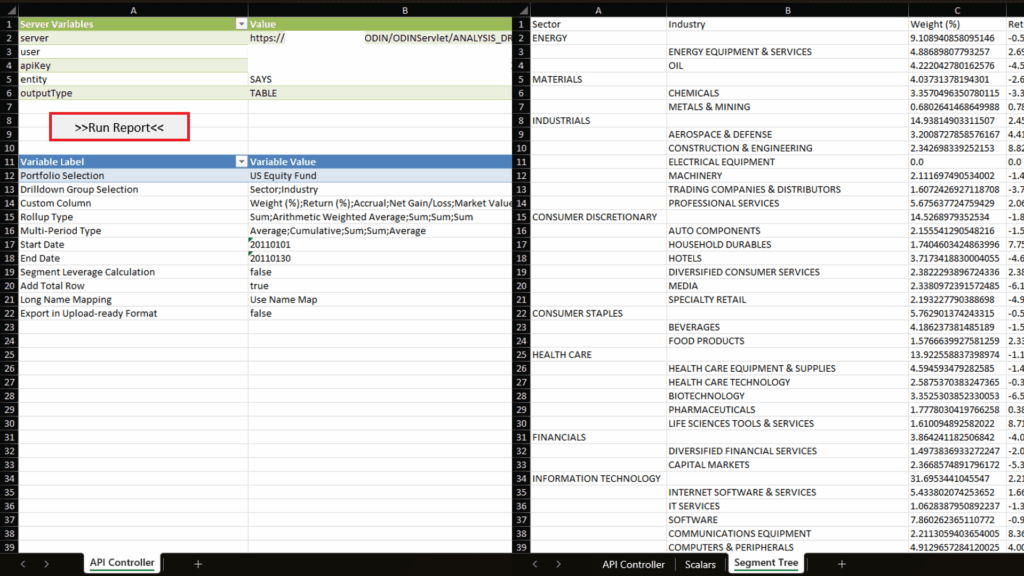Click next sheet arrow in left pane
The width and height of the screenshot is (1024, 576).
46,564
